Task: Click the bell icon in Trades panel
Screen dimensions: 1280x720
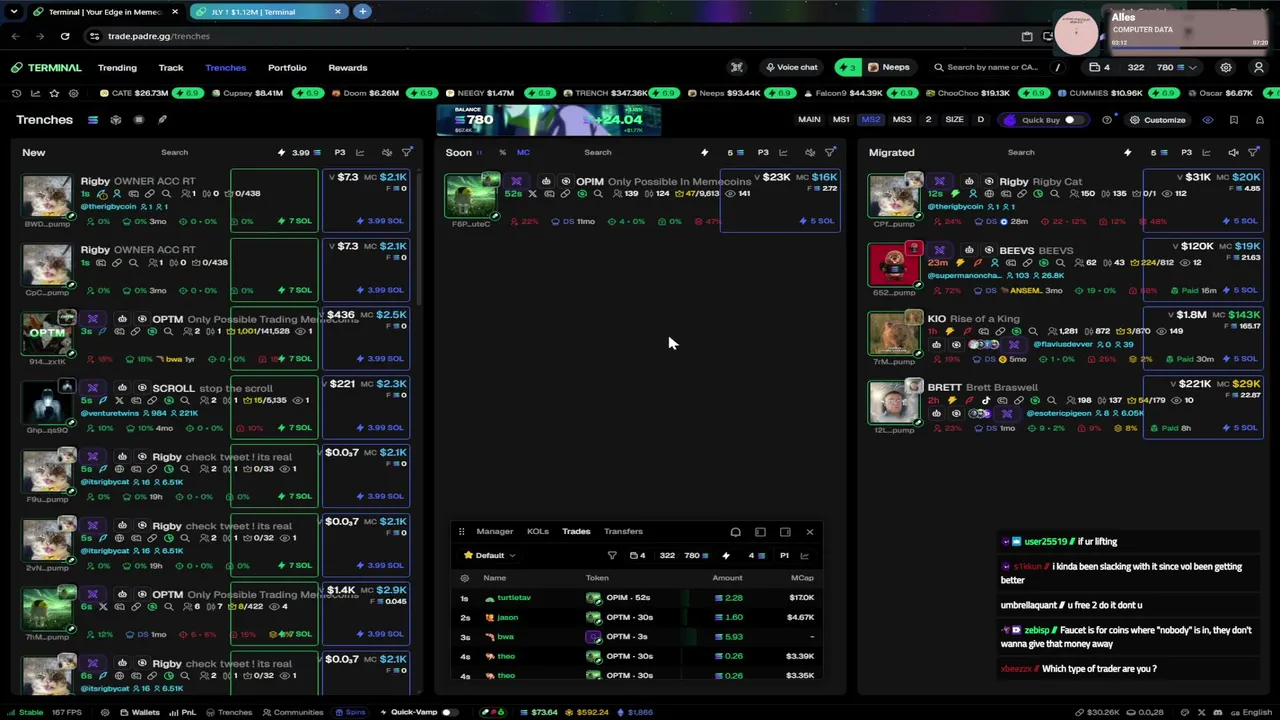Action: point(735,532)
